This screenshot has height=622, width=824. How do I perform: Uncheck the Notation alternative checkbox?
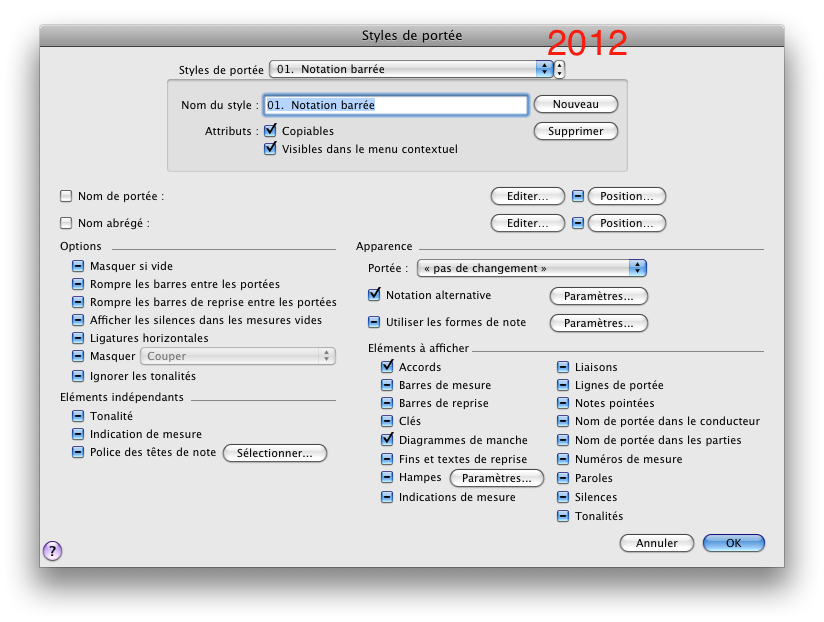pos(375,295)
